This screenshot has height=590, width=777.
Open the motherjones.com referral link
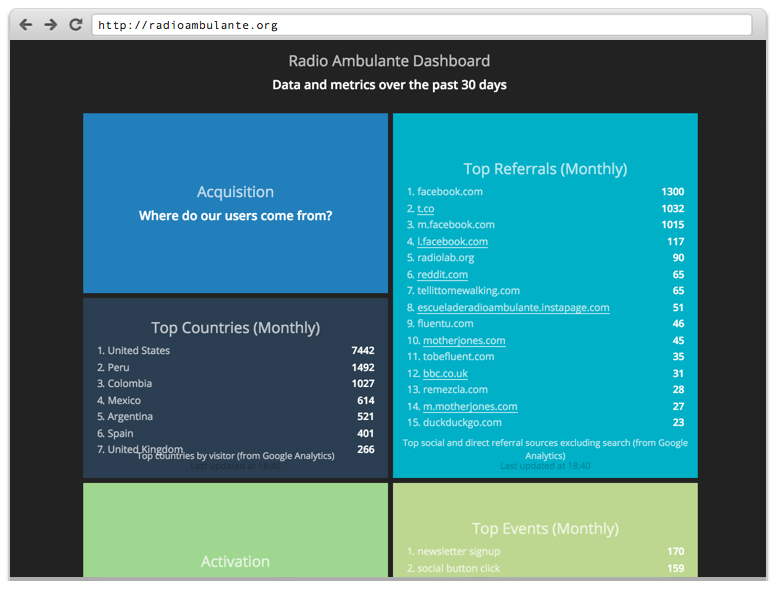pos(464,341)
